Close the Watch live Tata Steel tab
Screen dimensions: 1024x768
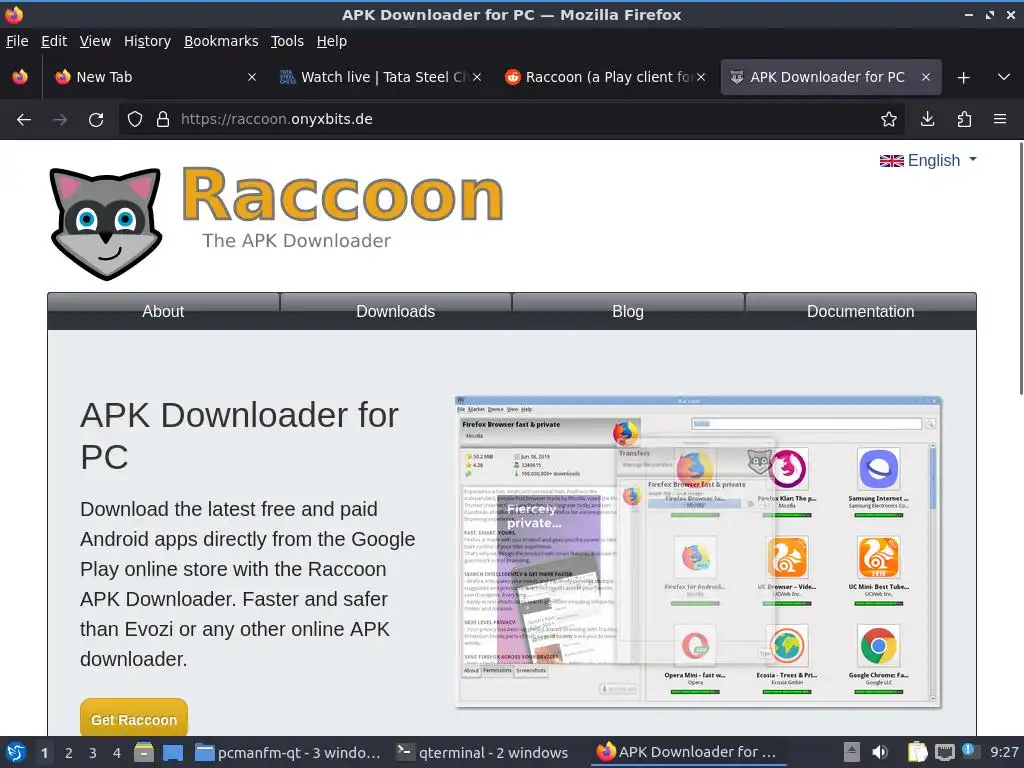pos(477,77)
